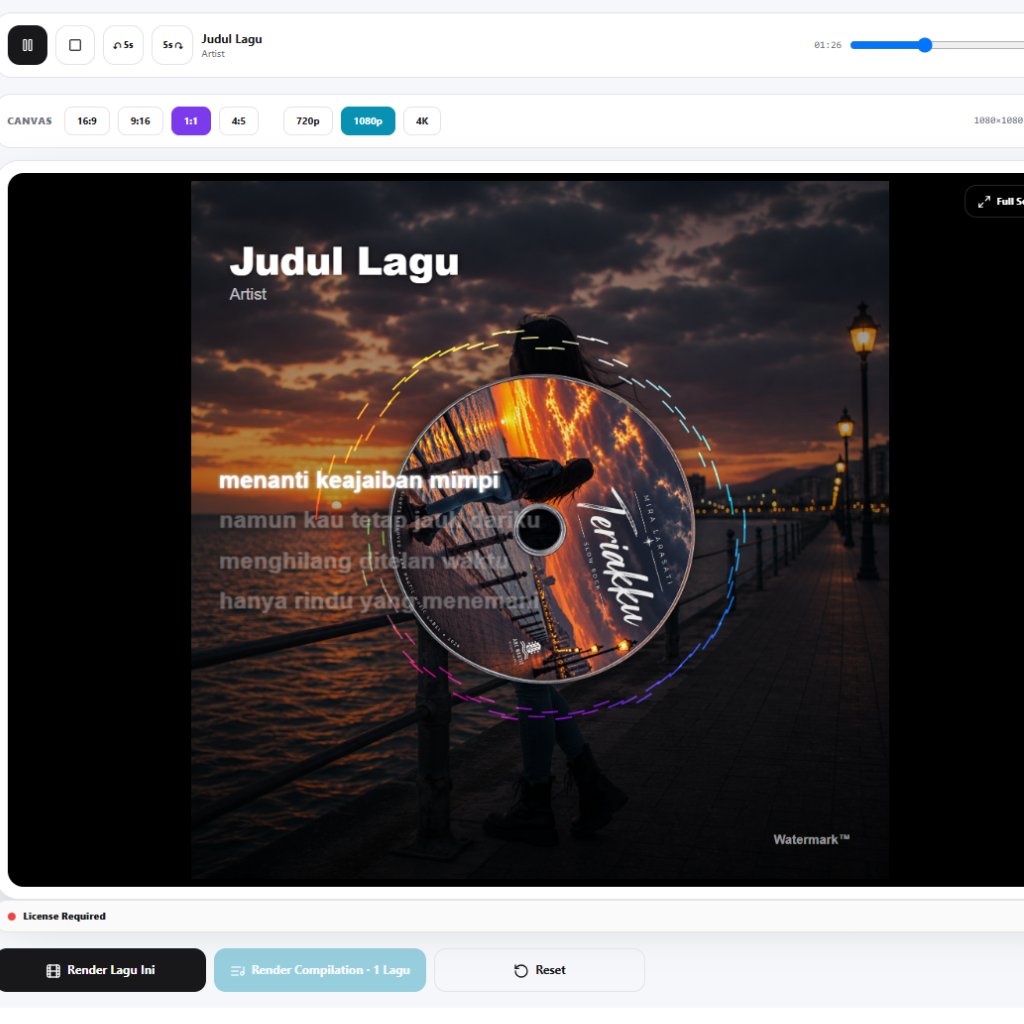1024x1024 pixels.
Task: Click the large Judul Lagu preview title
Action: tap(344, 261)
